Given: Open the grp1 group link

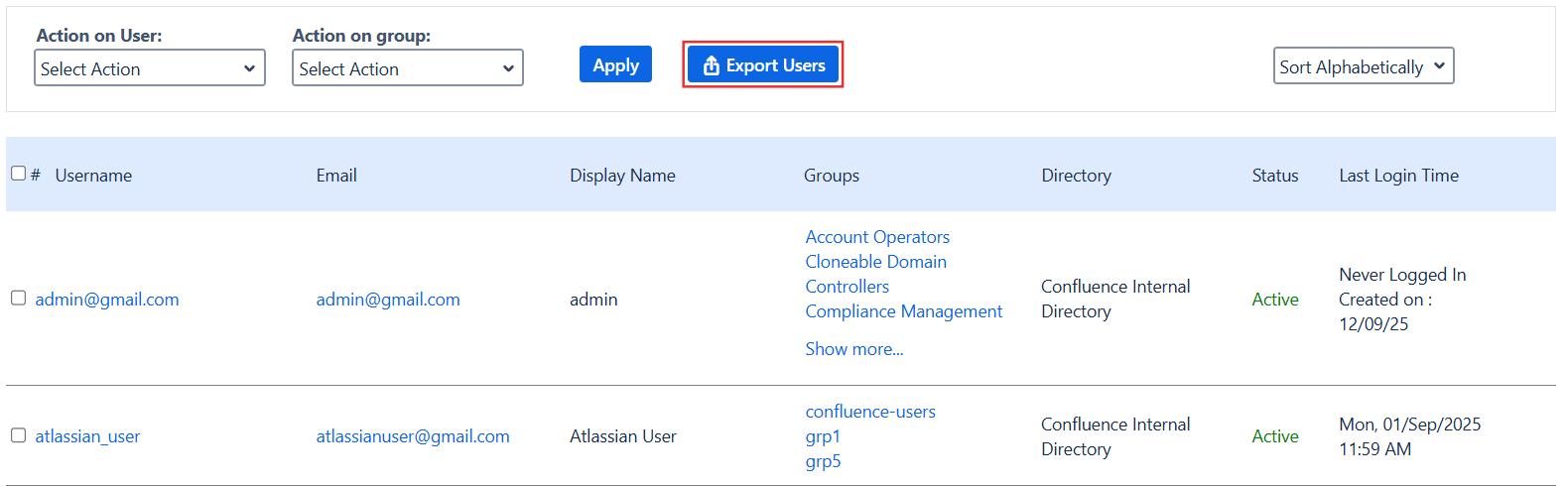Looking at the screenshot, I should (x=823, y=436).
